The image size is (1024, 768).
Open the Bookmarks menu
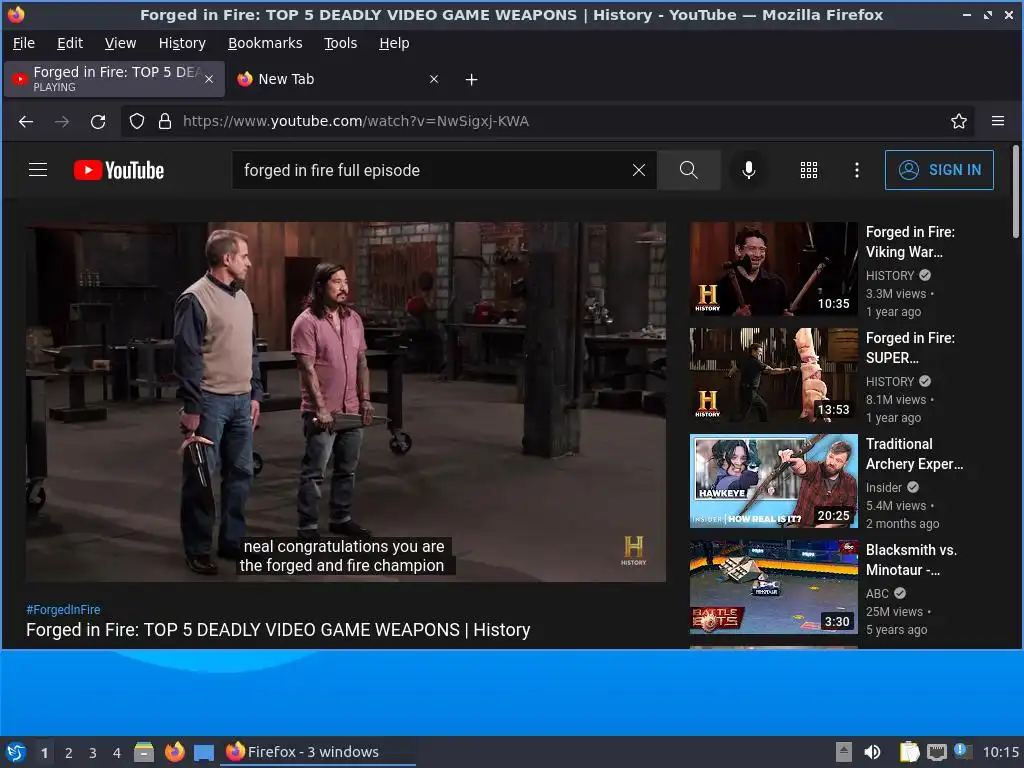click(265, 43)
